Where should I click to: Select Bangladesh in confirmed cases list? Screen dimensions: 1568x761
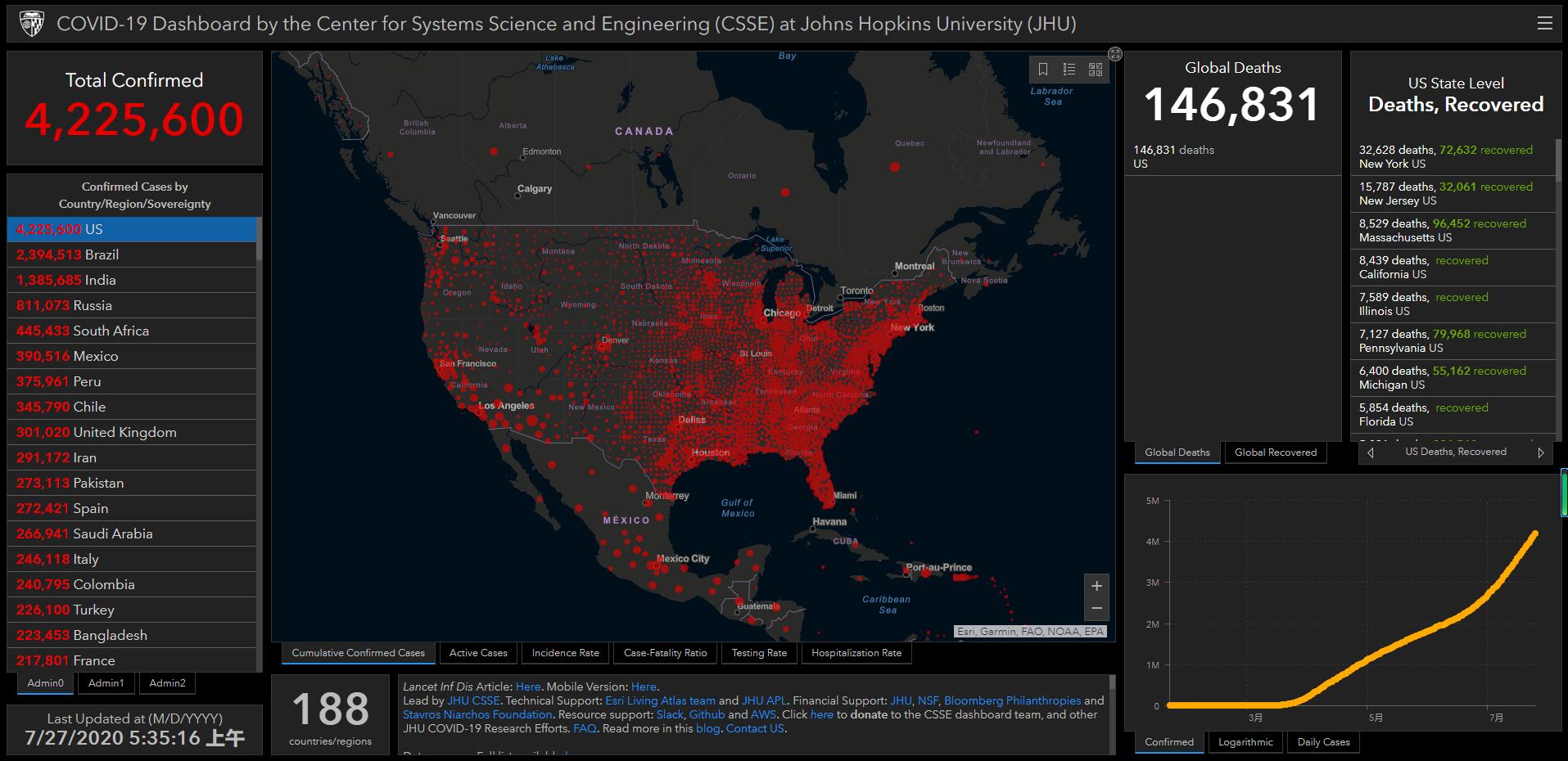[132, 635]
